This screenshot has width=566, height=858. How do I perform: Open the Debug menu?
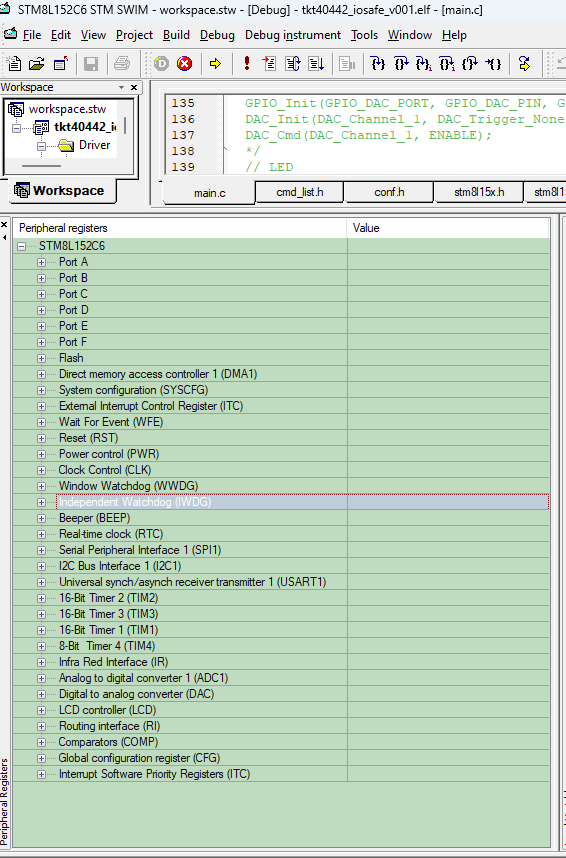pyautogui.click(x=217, y=35)
